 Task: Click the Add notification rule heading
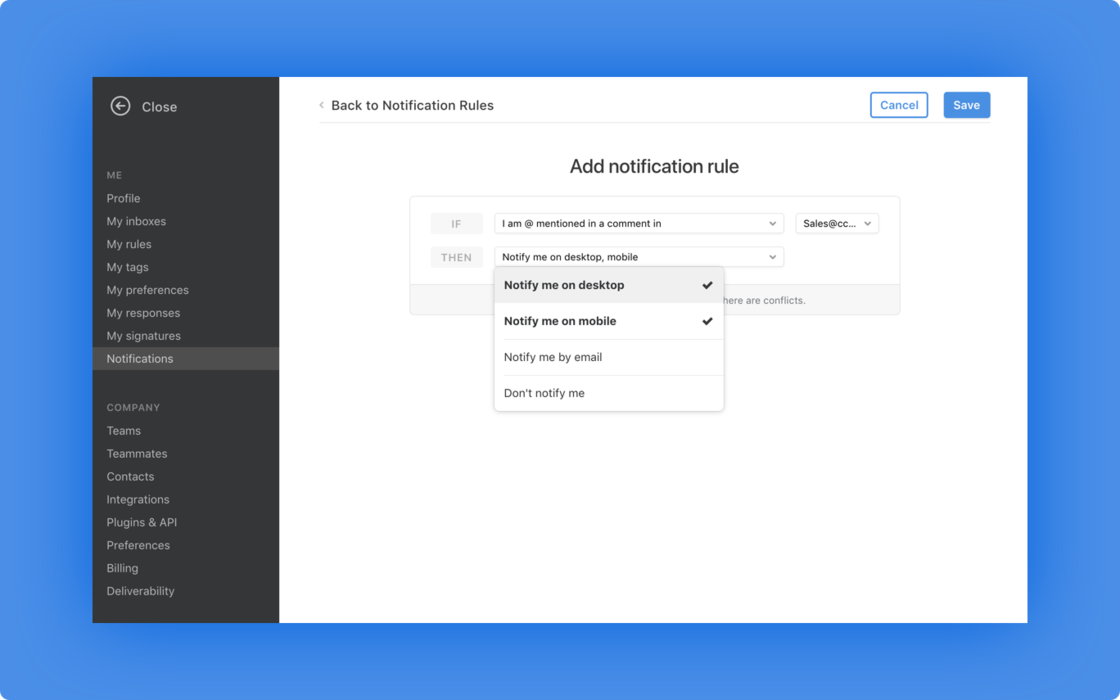tap(654, 166)
